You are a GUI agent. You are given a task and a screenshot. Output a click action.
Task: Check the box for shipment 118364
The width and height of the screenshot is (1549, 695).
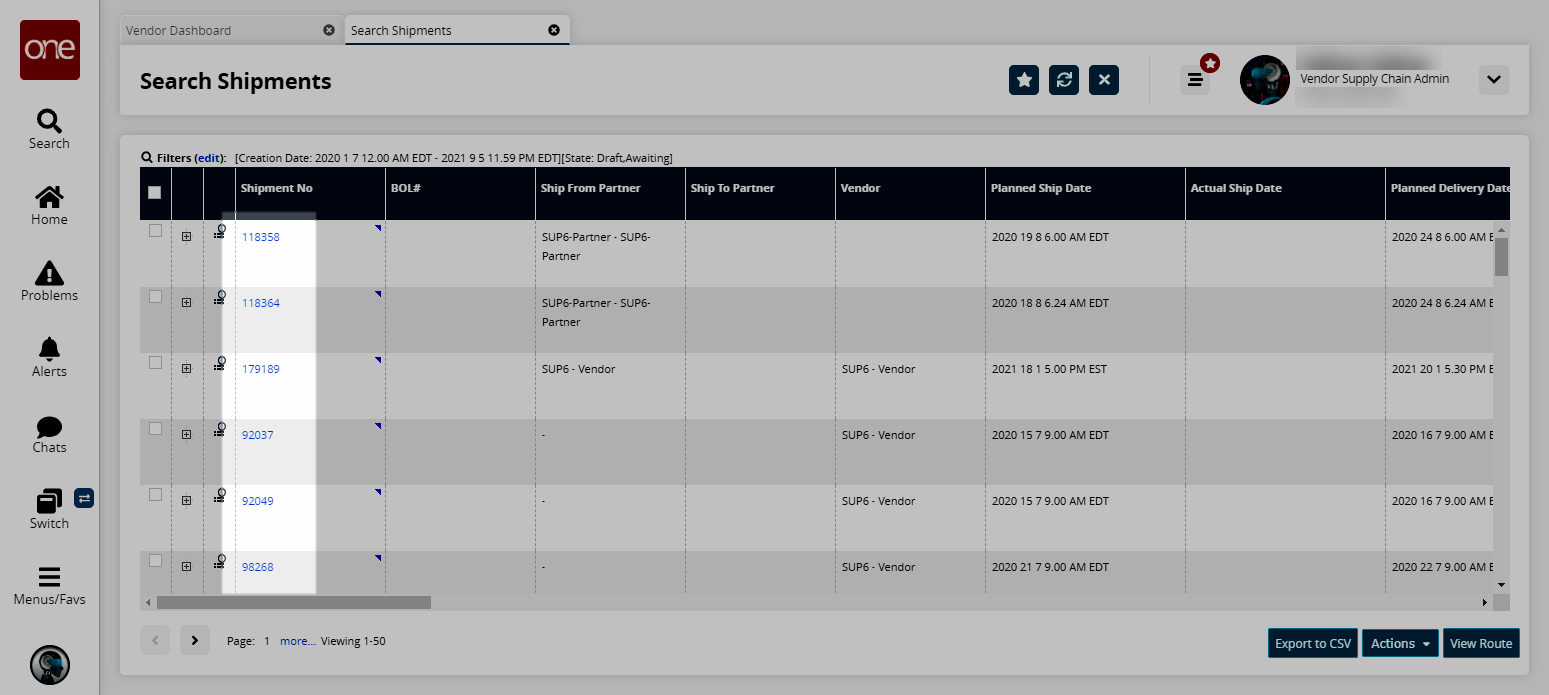(155, 297)
